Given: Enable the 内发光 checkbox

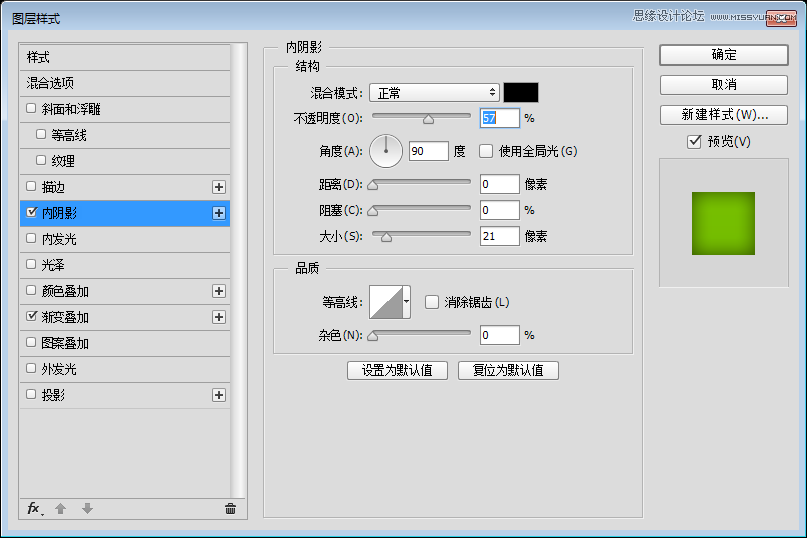Looking at the screenshot, I should tap(31, 238).
